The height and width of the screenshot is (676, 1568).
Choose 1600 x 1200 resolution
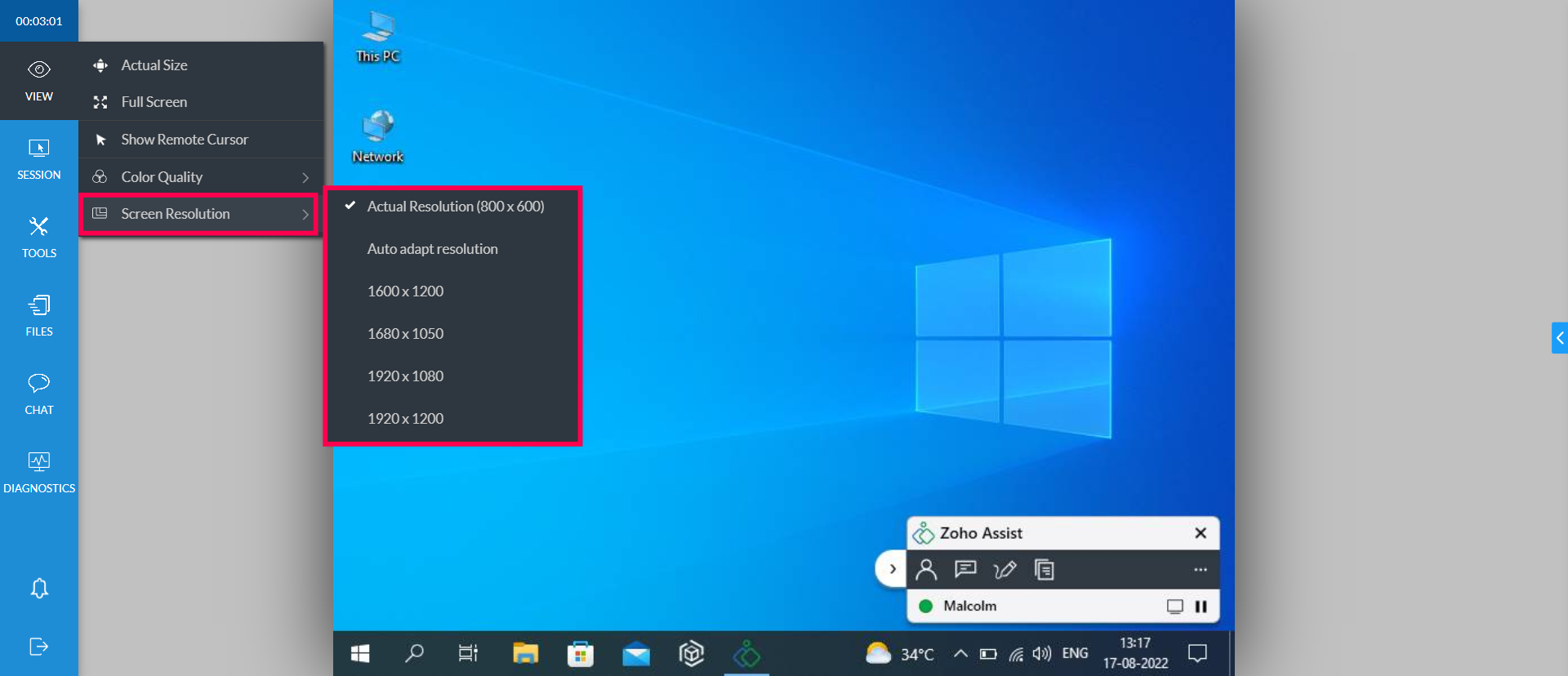453,291
